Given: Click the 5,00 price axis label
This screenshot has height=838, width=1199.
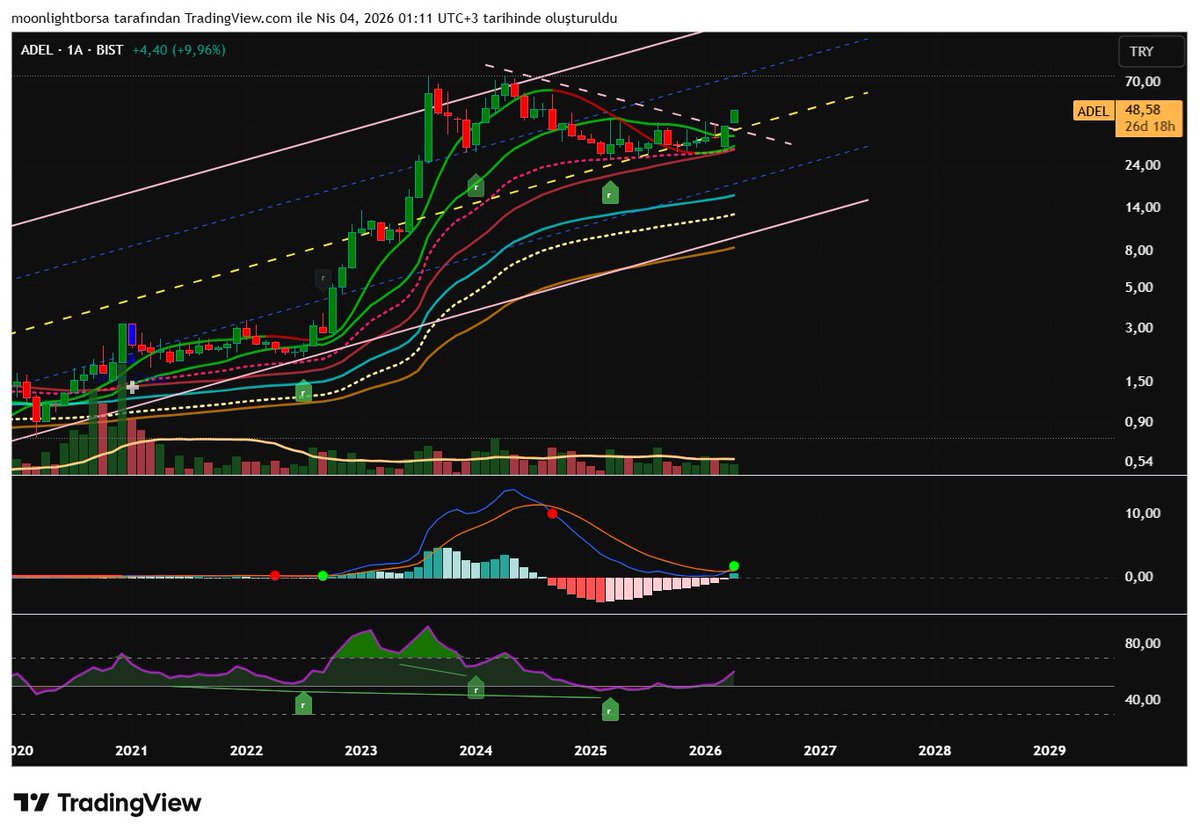Looking at the screenshot, I should pos(1139,287).
